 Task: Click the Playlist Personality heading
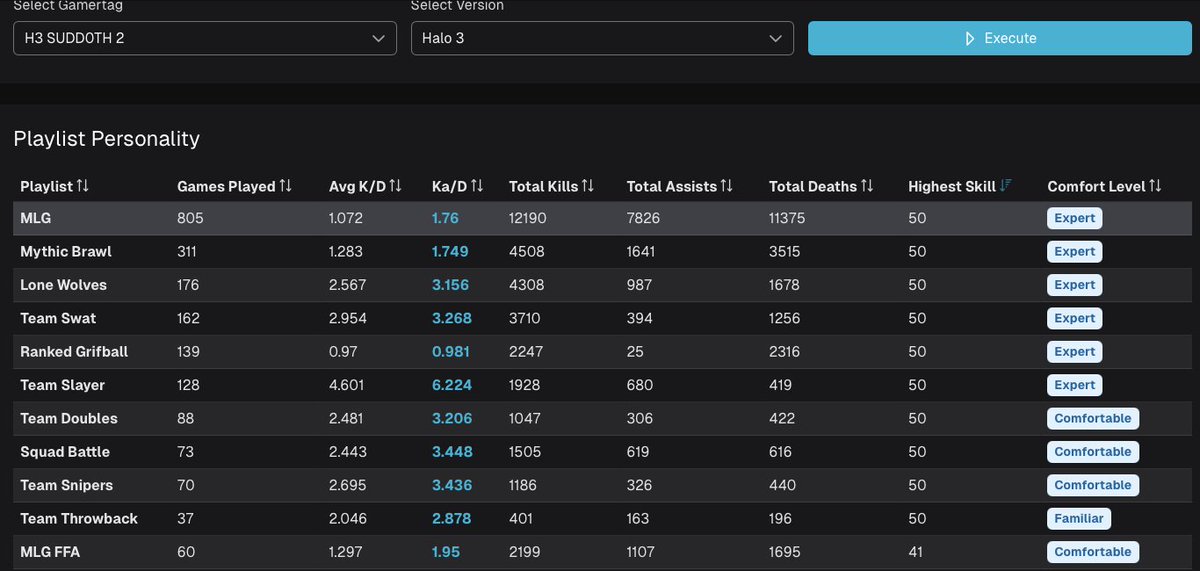107,139
